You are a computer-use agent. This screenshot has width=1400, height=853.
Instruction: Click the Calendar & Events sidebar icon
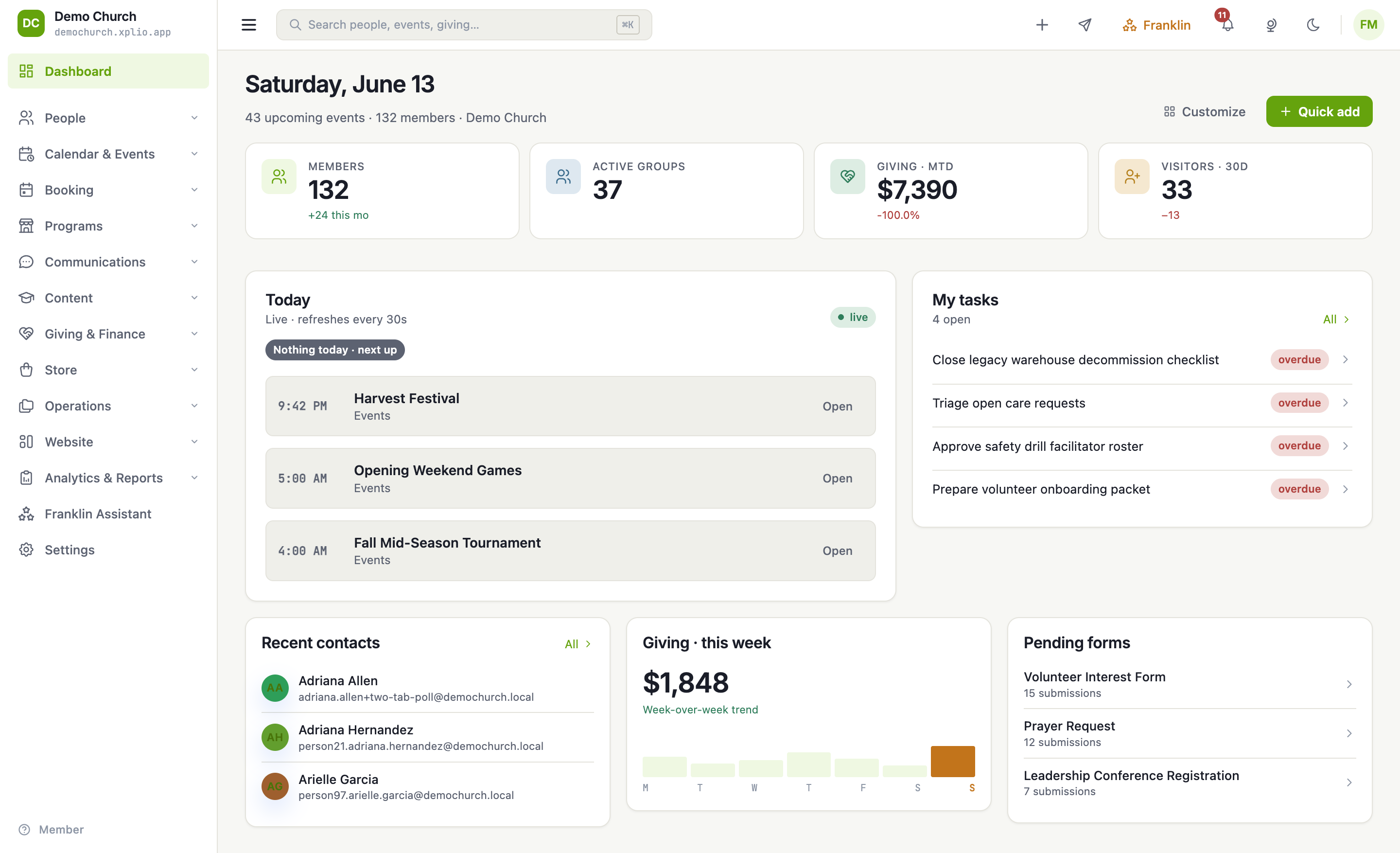pyautogui.click(x=26, y=154)
